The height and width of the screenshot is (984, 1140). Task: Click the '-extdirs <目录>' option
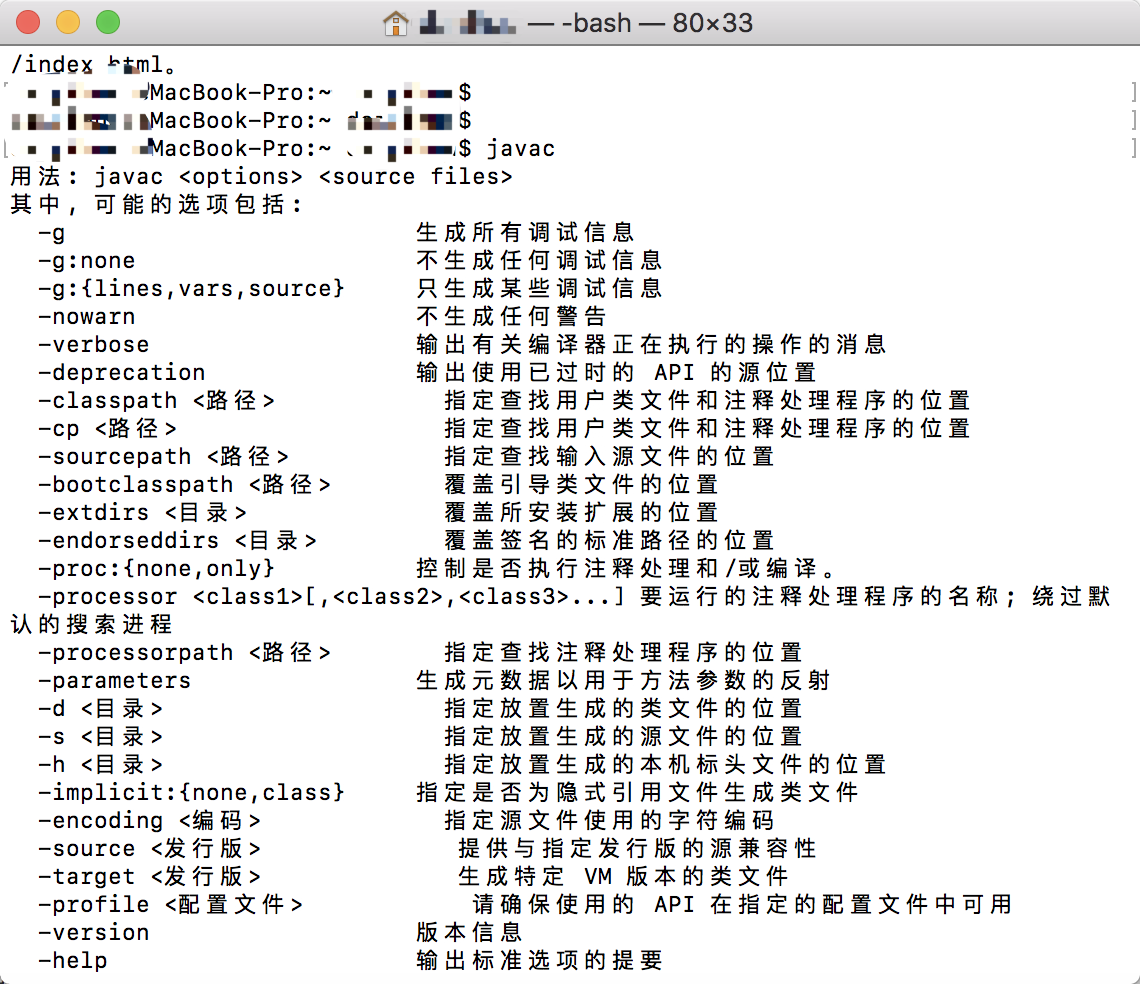coord(142,513)
